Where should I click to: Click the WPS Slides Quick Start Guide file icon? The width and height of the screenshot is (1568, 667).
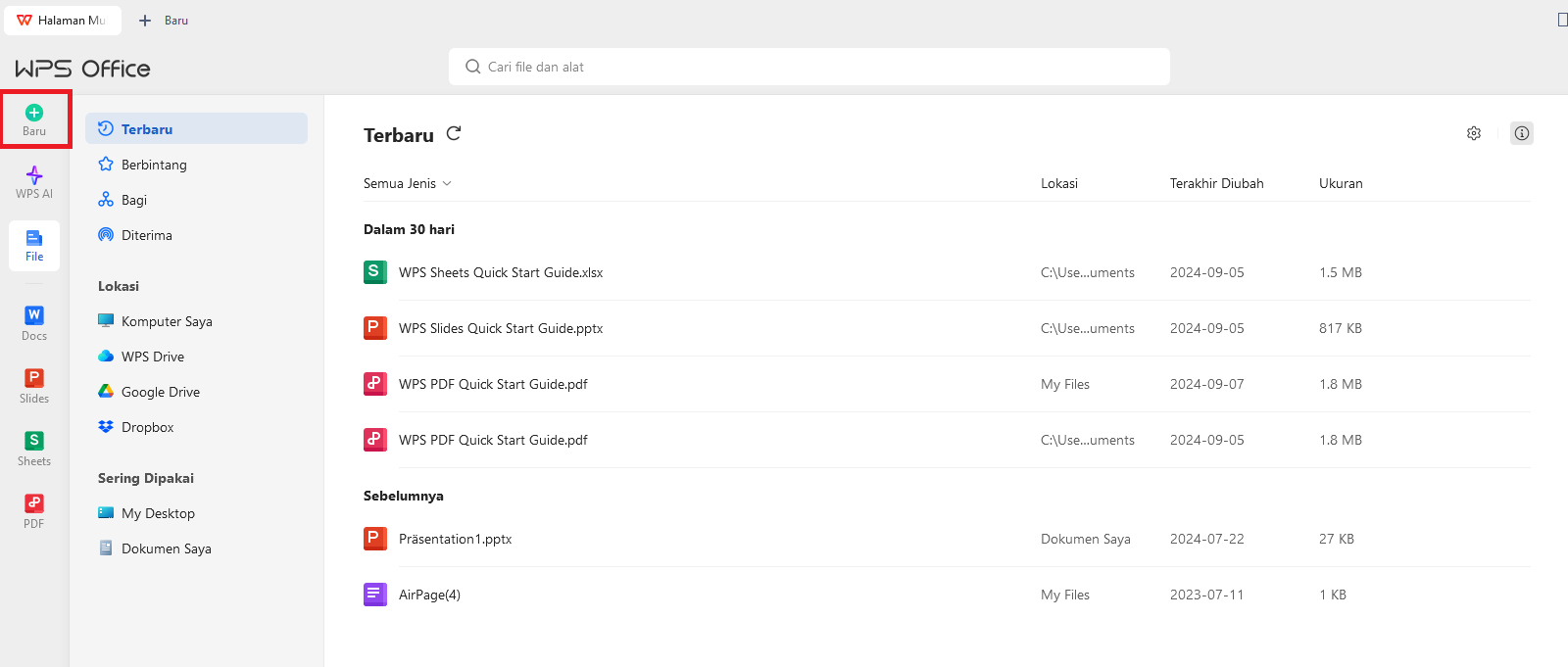375,328
